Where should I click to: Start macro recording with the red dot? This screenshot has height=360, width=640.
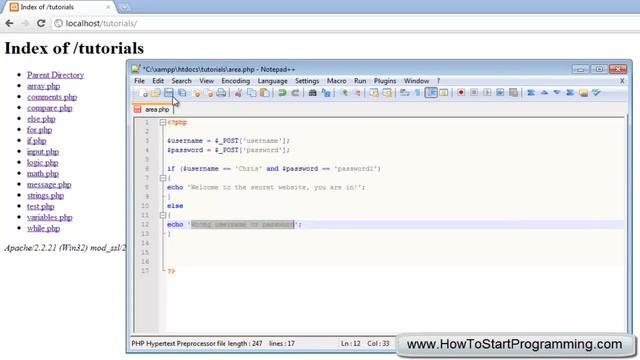tap(461, 93)
